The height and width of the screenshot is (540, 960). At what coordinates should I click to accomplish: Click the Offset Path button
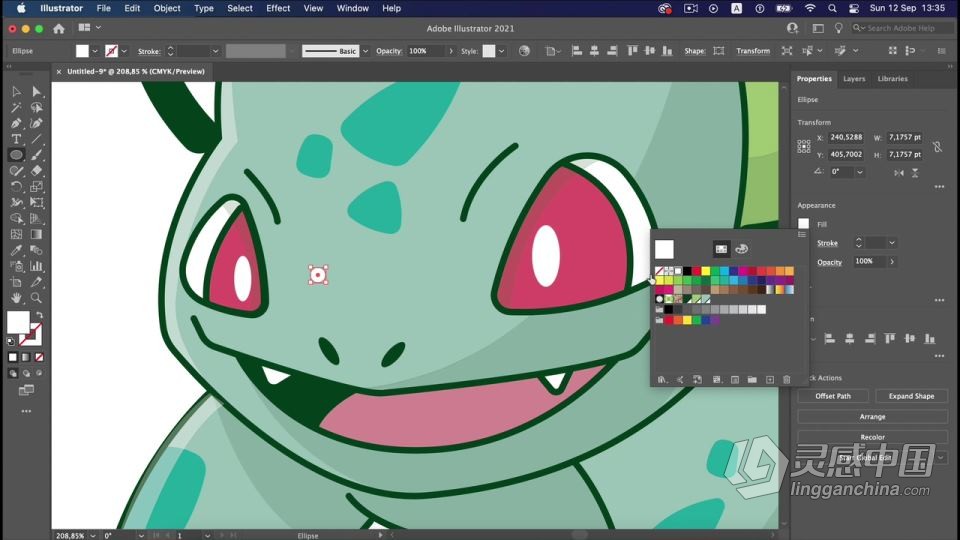(833, 396)
